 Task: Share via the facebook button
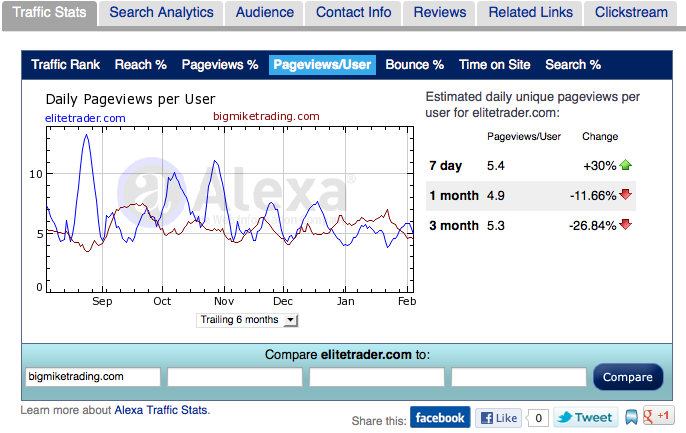440,417
